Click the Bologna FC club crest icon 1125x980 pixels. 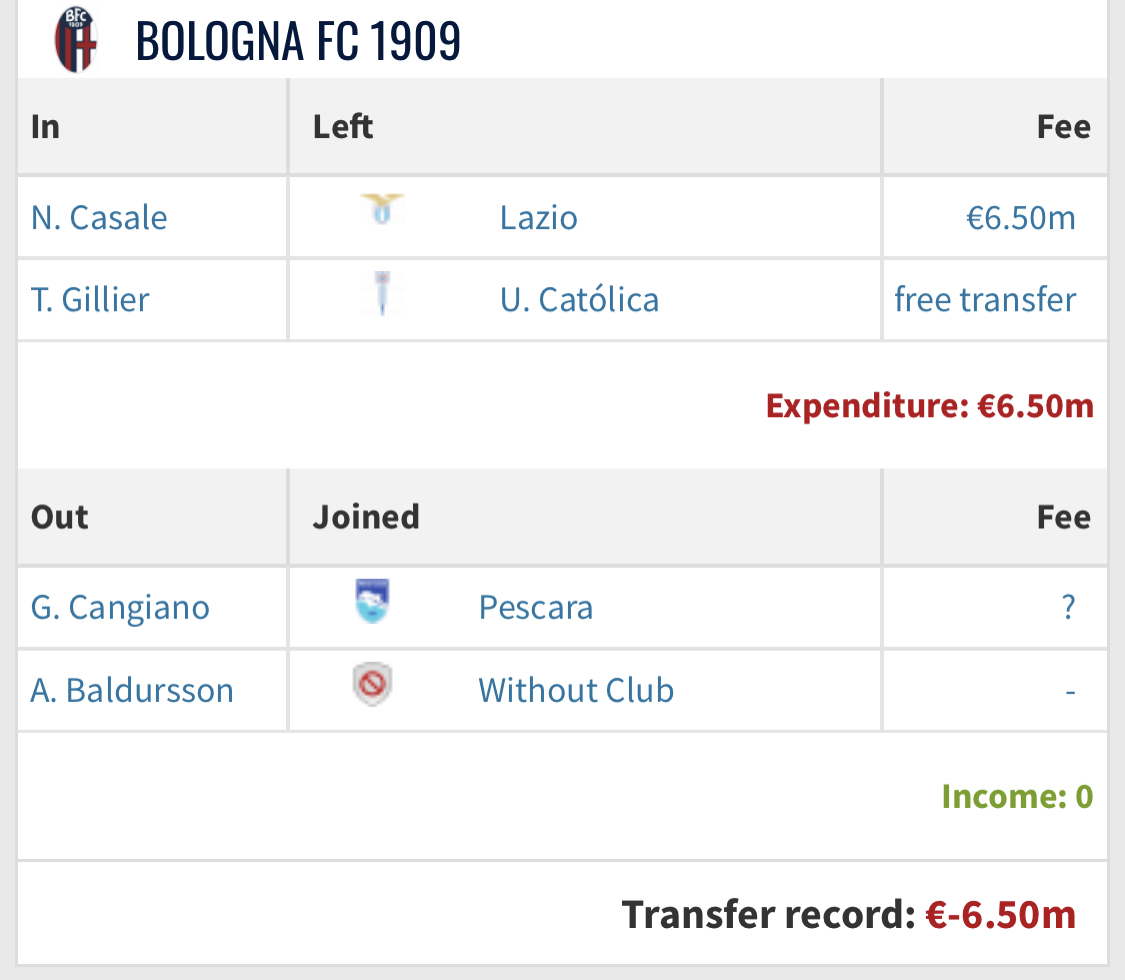76,40
